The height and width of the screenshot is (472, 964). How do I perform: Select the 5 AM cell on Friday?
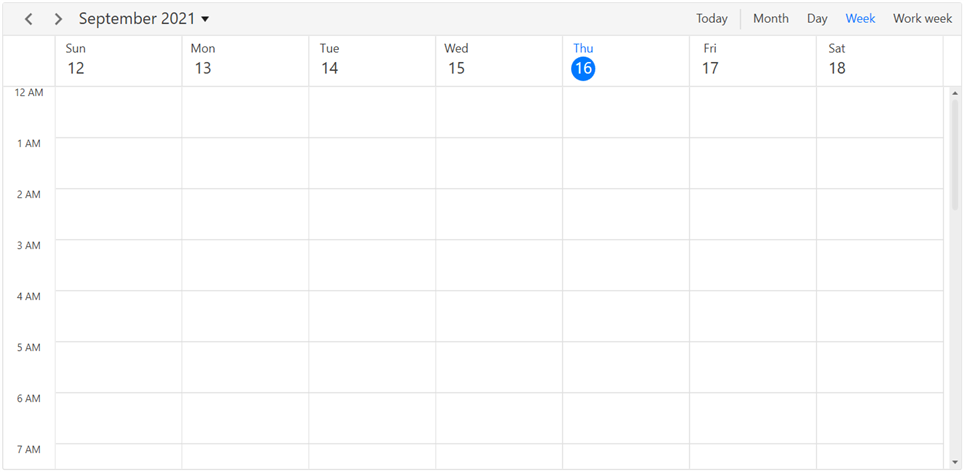tap(752, 367)
